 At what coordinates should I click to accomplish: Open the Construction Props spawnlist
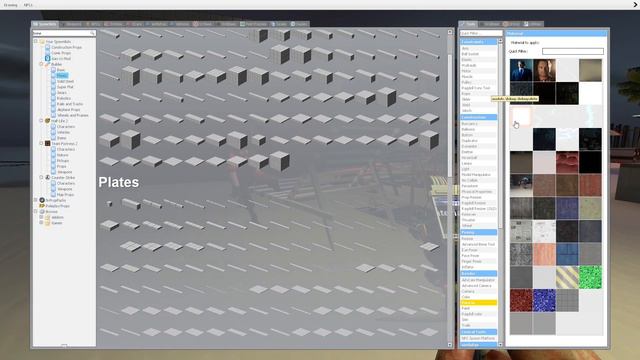tap(67, 47)
